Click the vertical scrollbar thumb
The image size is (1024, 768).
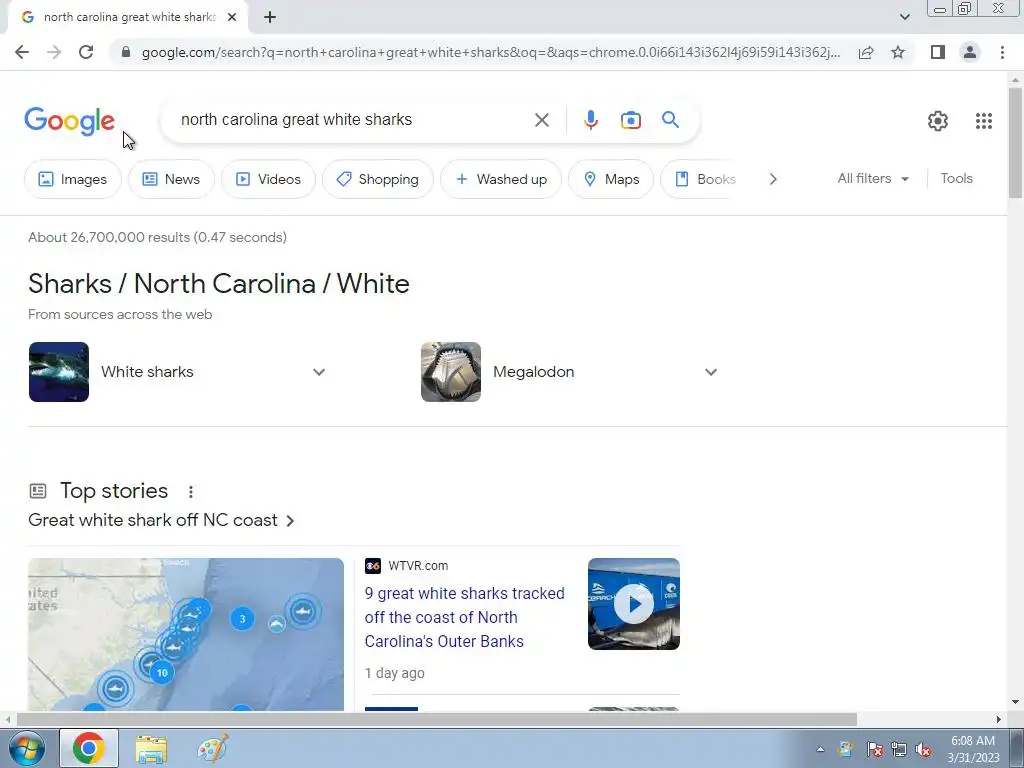coord(1015,142)
